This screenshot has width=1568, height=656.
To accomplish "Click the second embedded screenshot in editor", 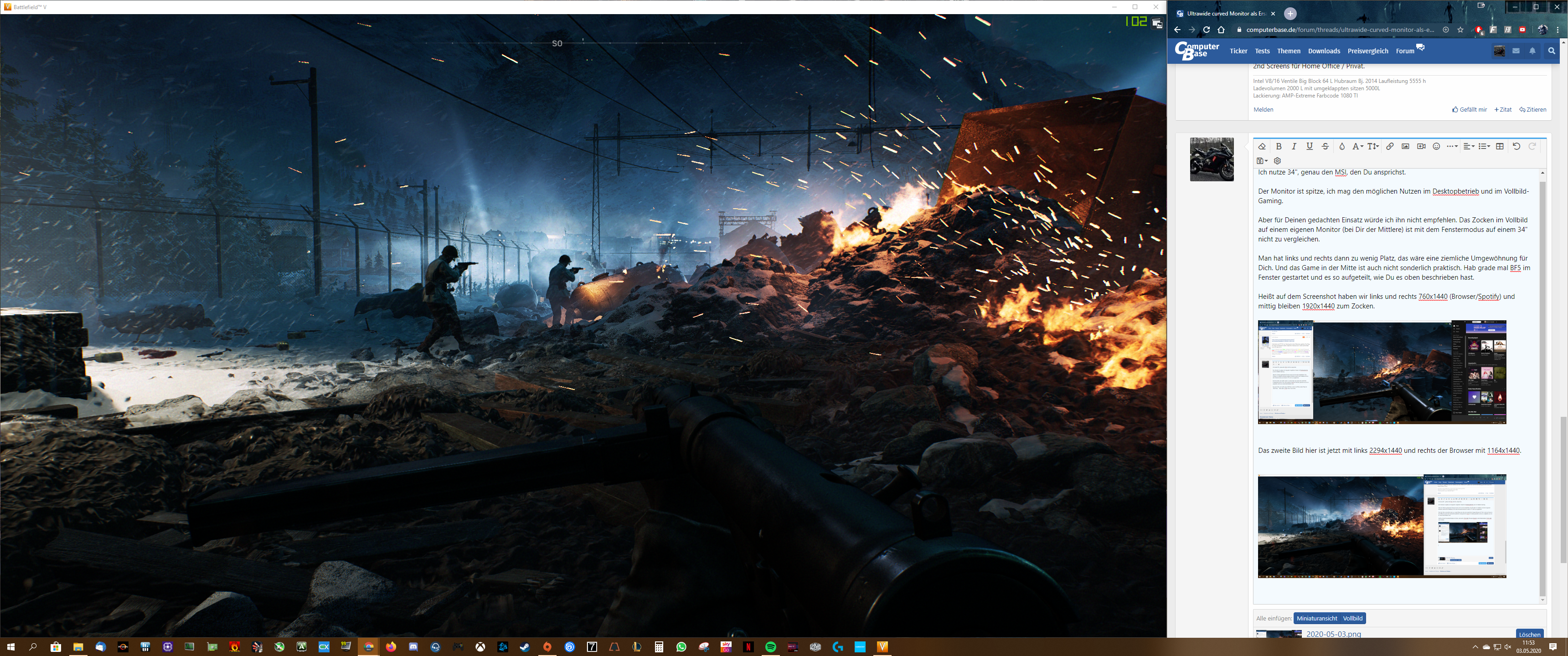I will 1382,526.
